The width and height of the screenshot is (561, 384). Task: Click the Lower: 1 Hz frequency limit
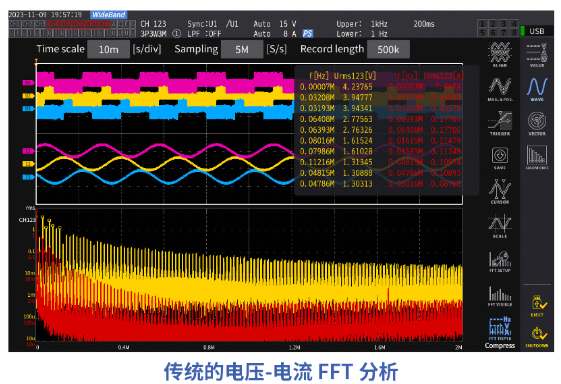(x=362, y=34)
